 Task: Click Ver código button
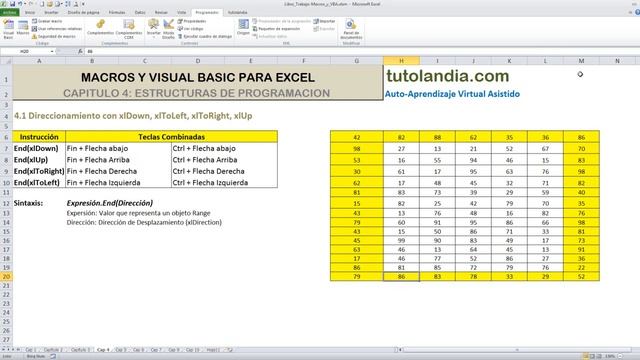pos(191,29)
